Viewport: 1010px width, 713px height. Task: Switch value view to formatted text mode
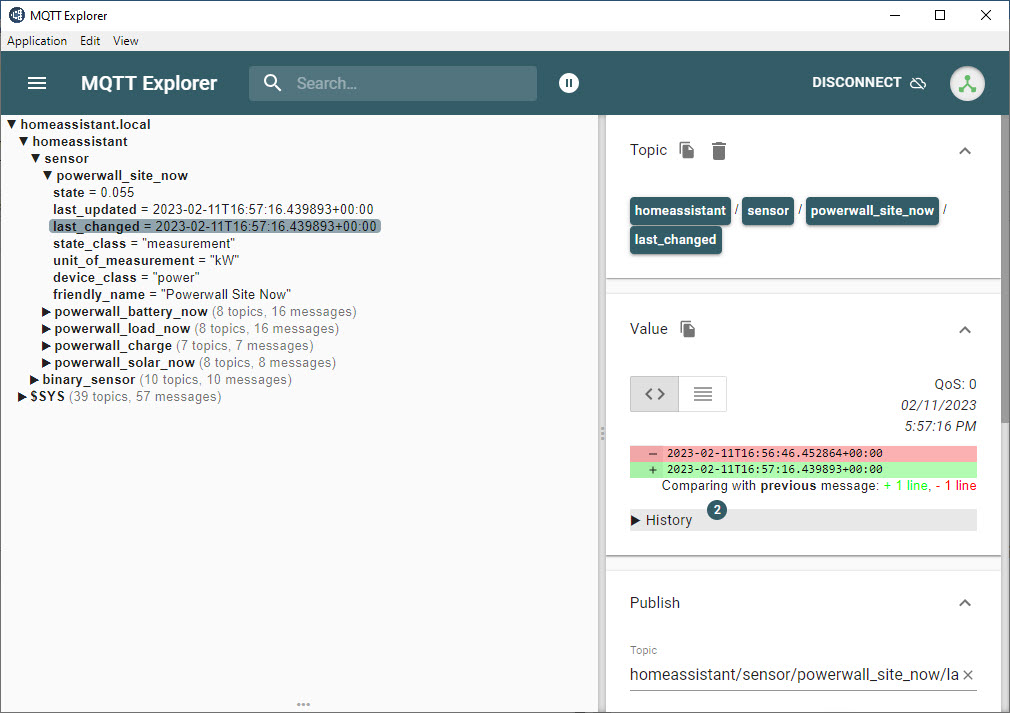point(702,394)
